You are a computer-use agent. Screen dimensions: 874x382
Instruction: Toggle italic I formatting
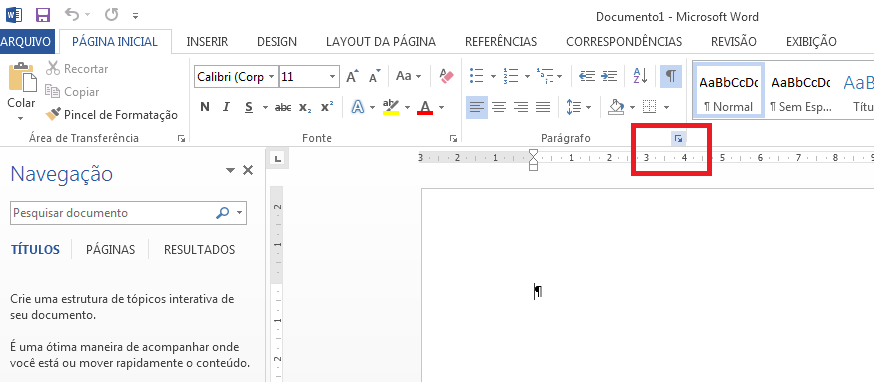(226, 107)
